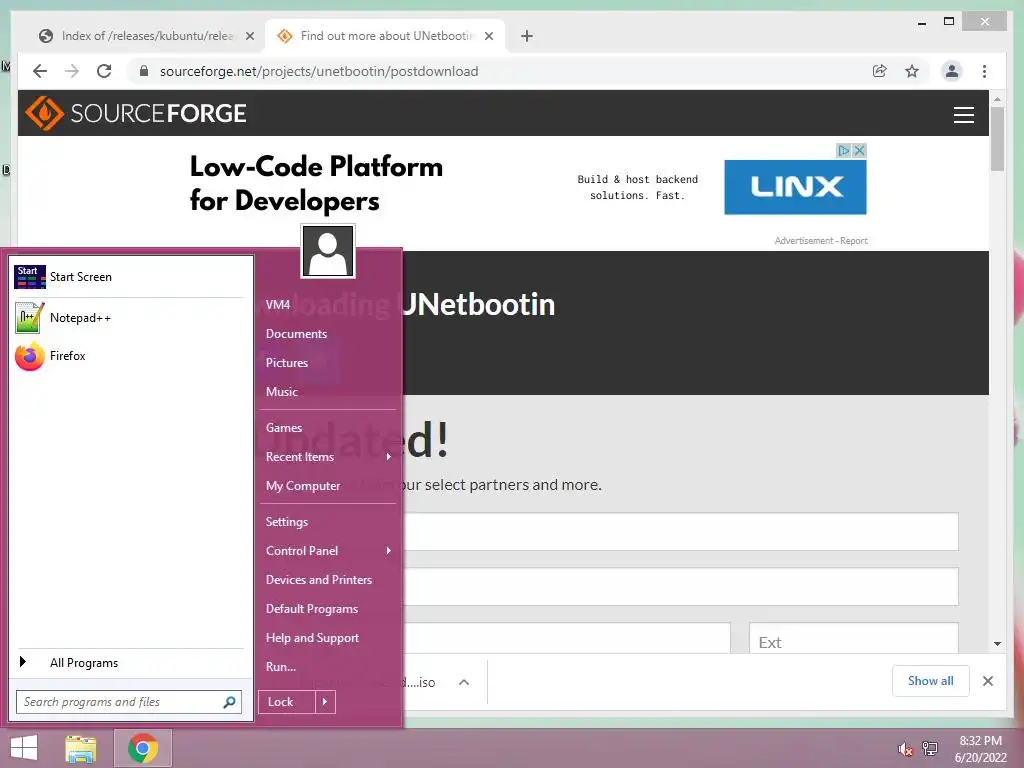The height and width of the screenshot is (768, 1024).
Task: Close the LINX advertisement
Action: [859, 151]
